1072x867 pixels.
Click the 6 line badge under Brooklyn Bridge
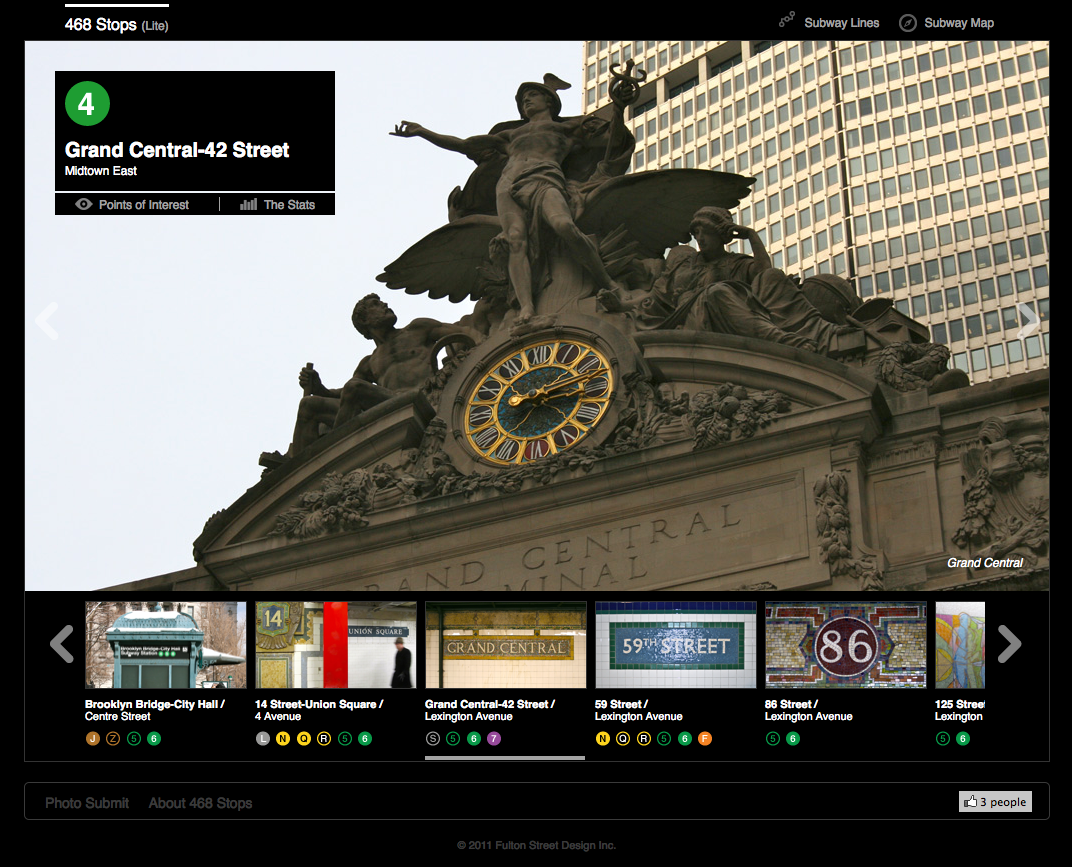click(x=155, y=738)
